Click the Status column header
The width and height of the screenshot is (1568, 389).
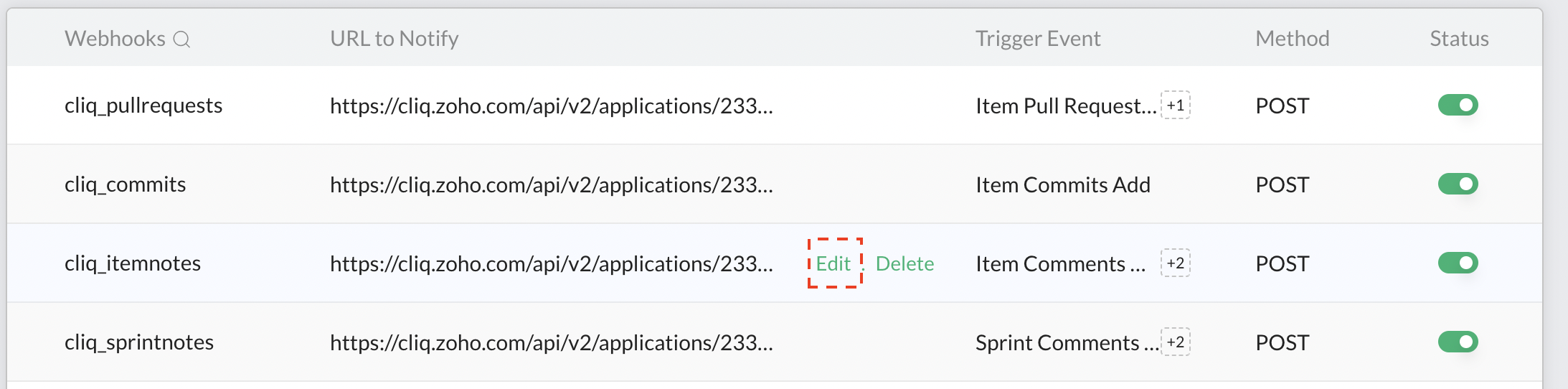(x=1459, y=39)
